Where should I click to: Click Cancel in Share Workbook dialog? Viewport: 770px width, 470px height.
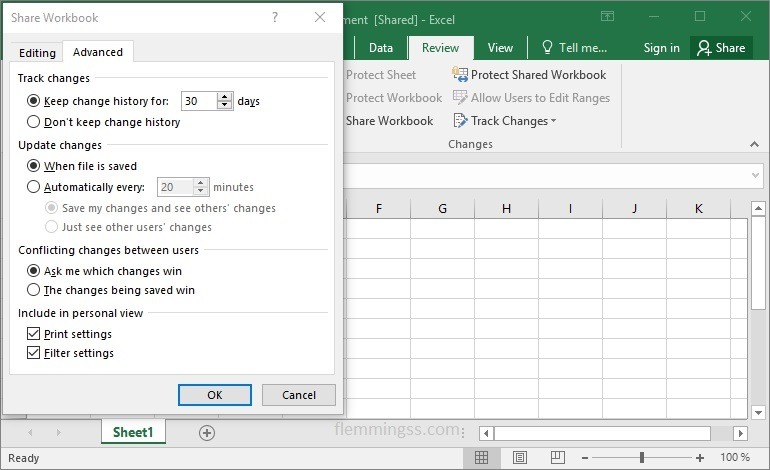pyautogui.click(x=299, y=395)
